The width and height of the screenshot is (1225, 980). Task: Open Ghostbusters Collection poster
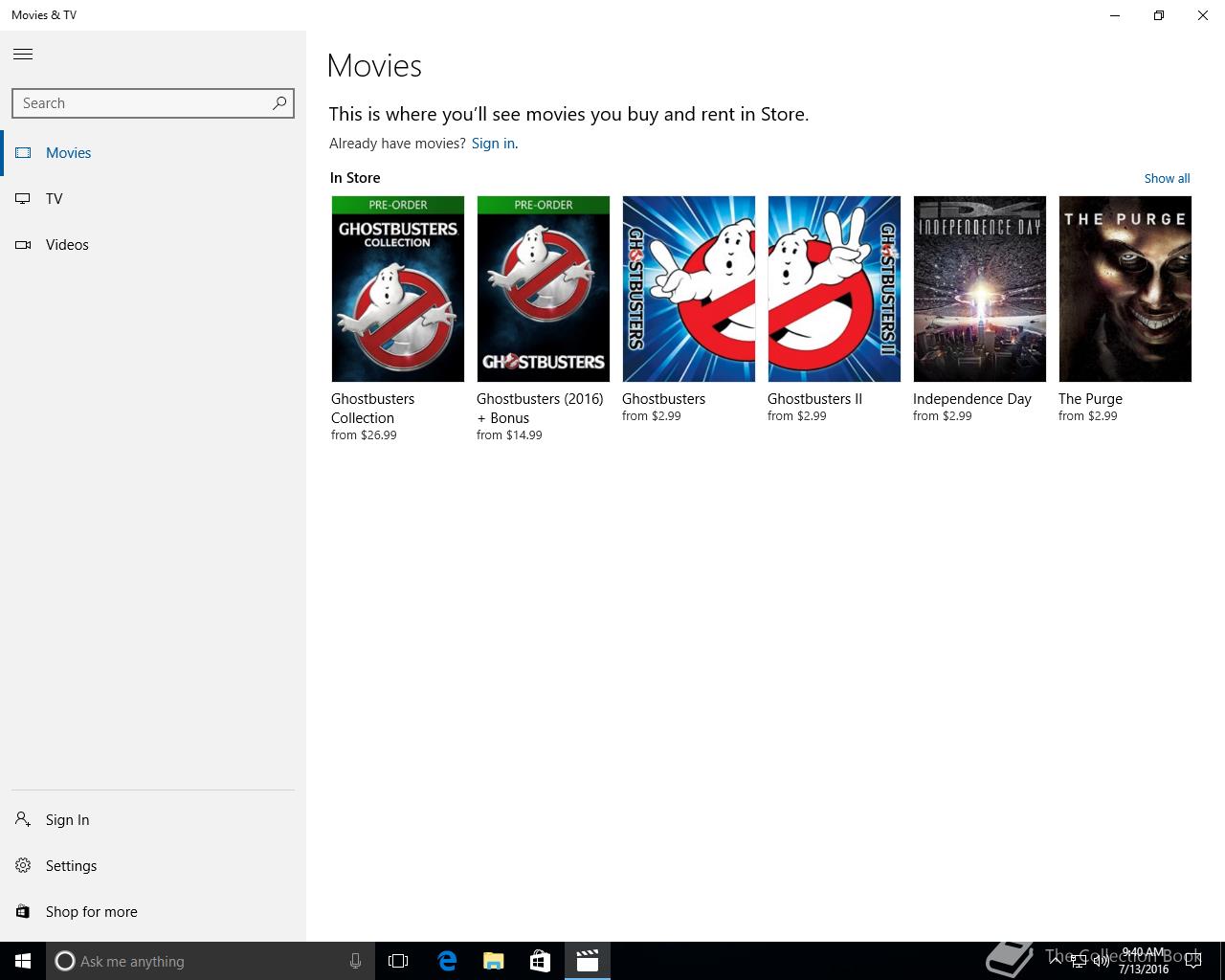[x=398, y=289]
